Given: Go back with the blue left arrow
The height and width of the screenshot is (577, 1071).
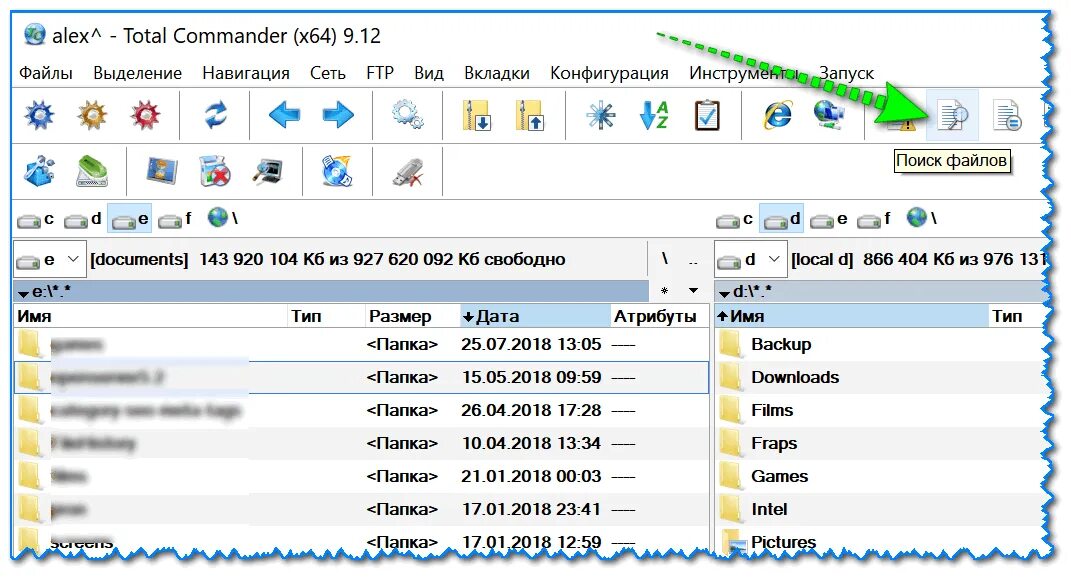Looking at the screenshot, I should [284, 115].
